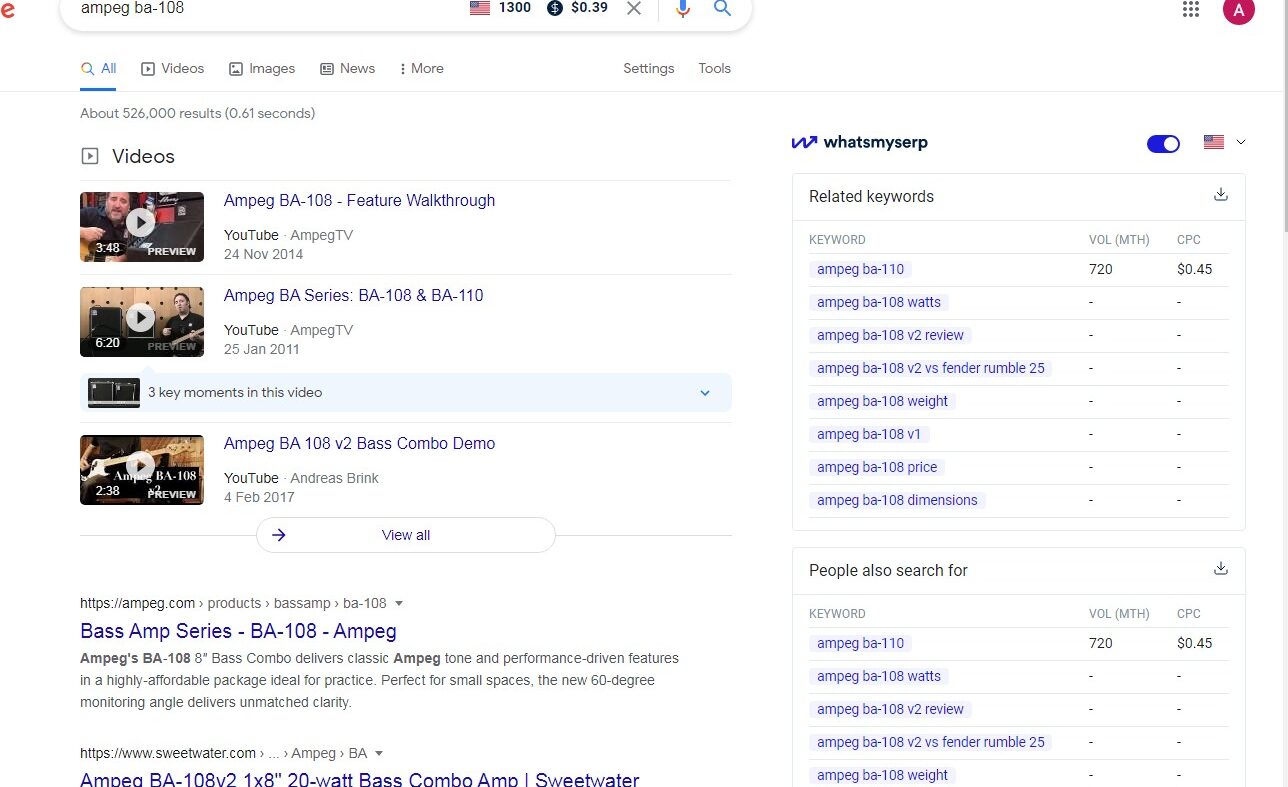Open Ampeg BA 108 v2 Bass Combo Demo

(359, 443)
